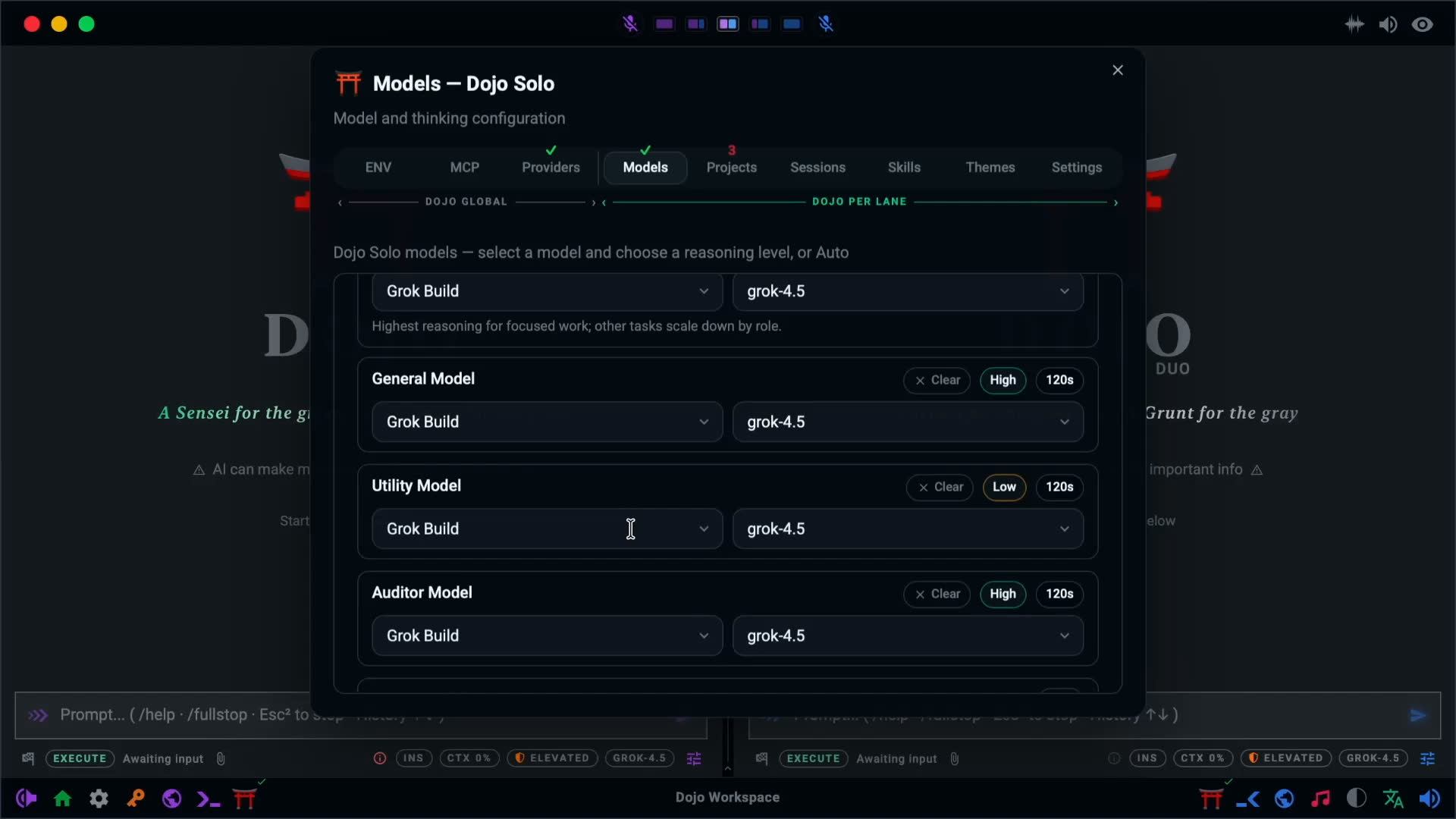The width and height of the screenshot is (1456, 819).
Task: Click the left pane GROK-4.5 badge
Action: tap(639, 758)
